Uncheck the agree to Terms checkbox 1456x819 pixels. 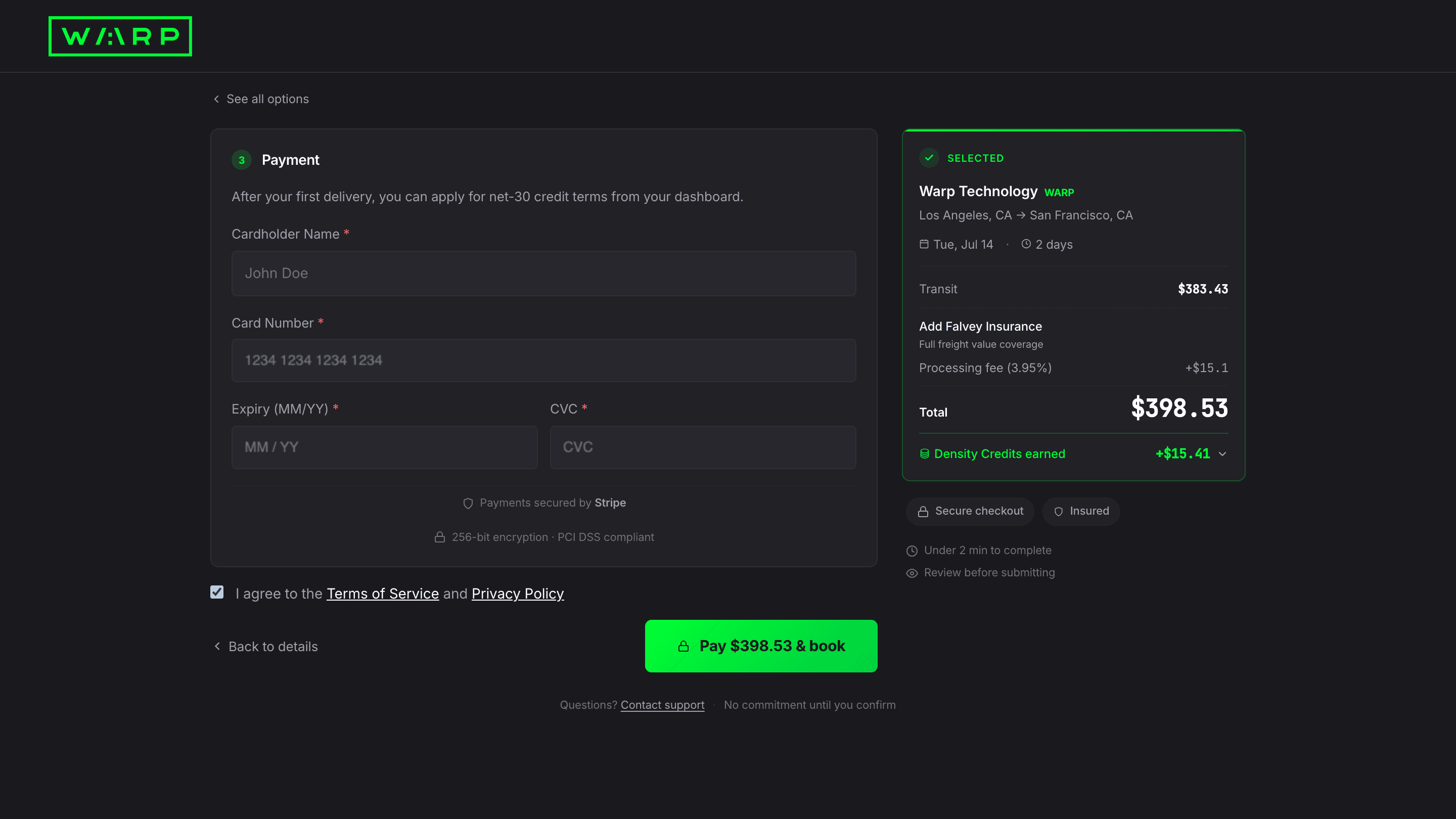pyautogui.click(x=217, y=592)
